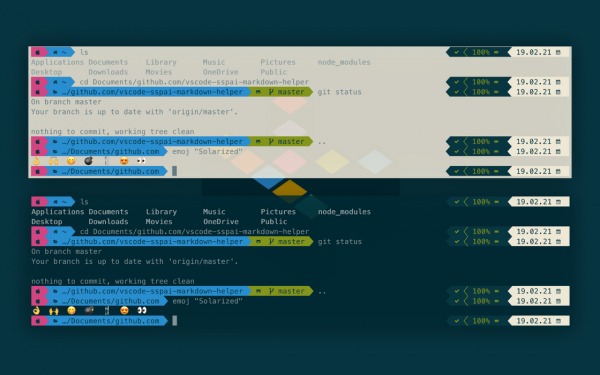This screenshot has height=375, width=600.
Task: Click the bomb emoji in the light terminal
Action: (88, 161)
